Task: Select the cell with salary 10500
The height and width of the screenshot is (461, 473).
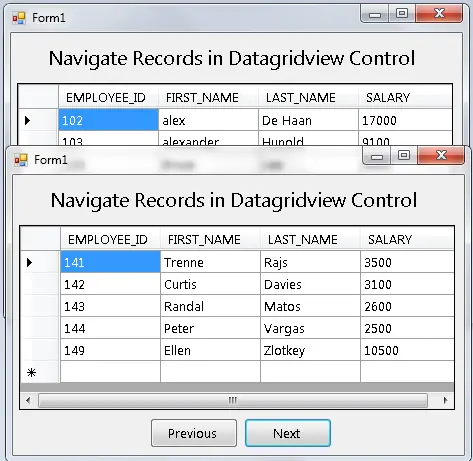Action: tap(407, 350)
